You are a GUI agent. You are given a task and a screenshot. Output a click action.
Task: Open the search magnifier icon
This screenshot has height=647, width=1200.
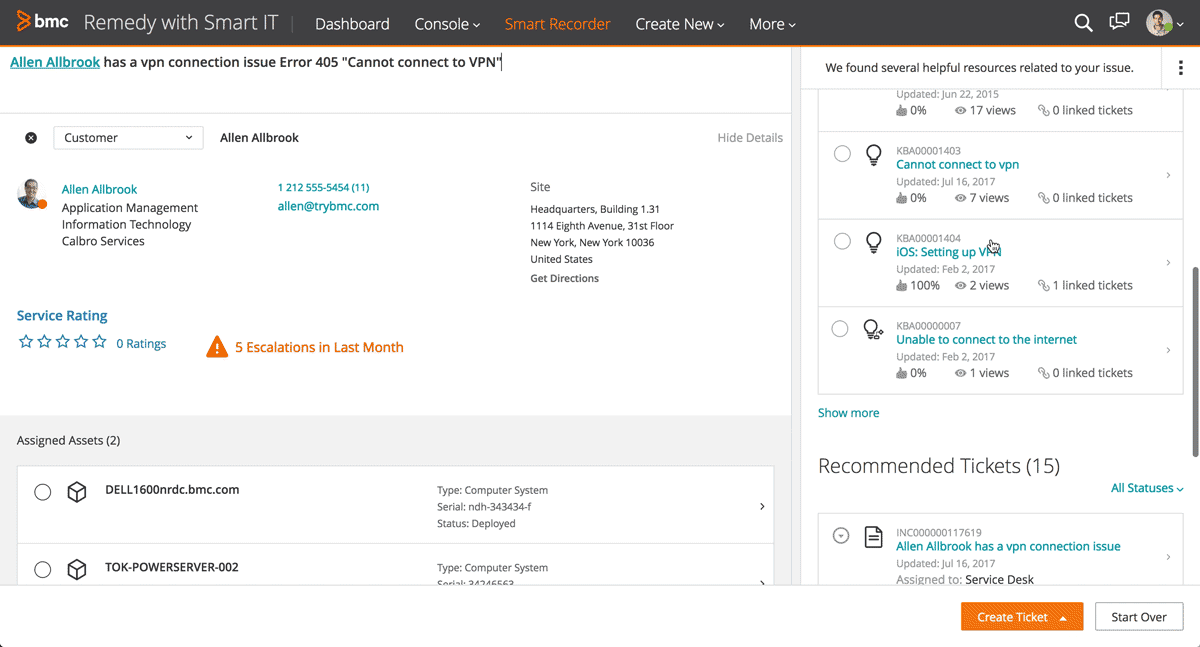pos(1083,23)
